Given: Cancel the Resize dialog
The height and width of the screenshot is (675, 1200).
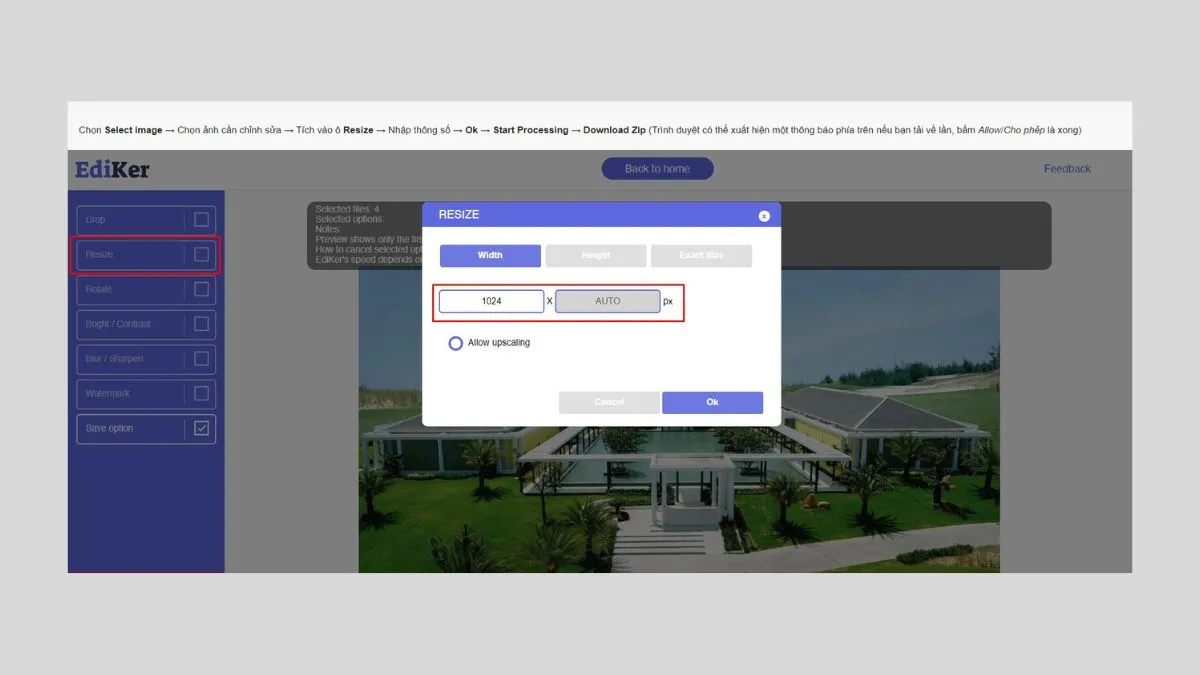Looking at the screenshot, I should click(x=608, y=402).
